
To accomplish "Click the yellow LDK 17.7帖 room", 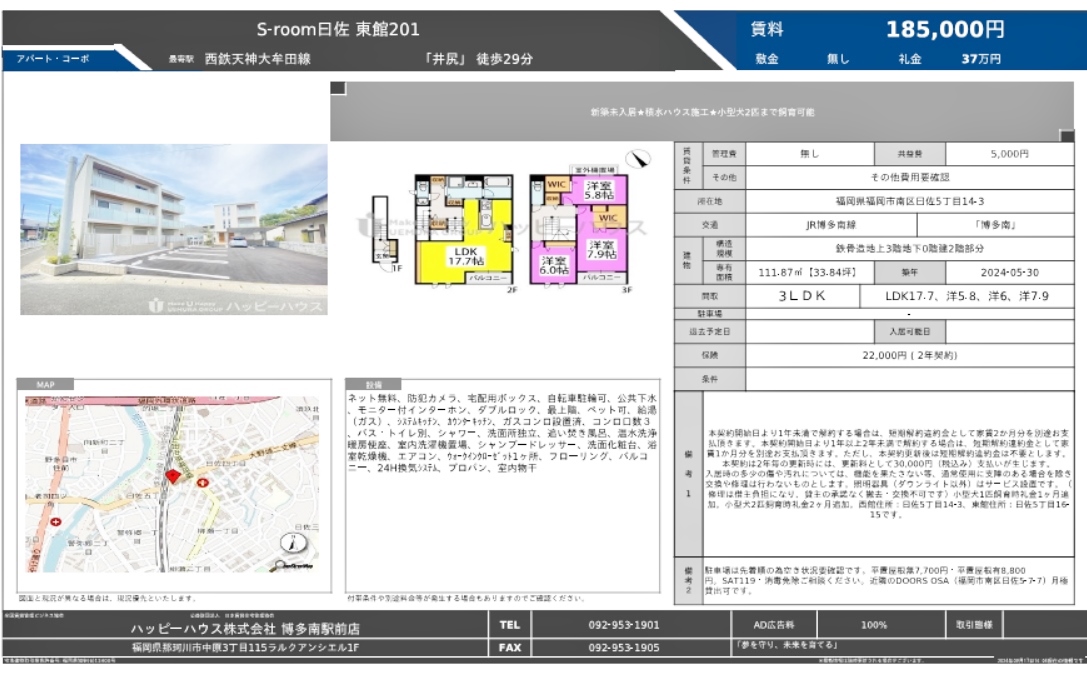I will click(x=465, y=256).
